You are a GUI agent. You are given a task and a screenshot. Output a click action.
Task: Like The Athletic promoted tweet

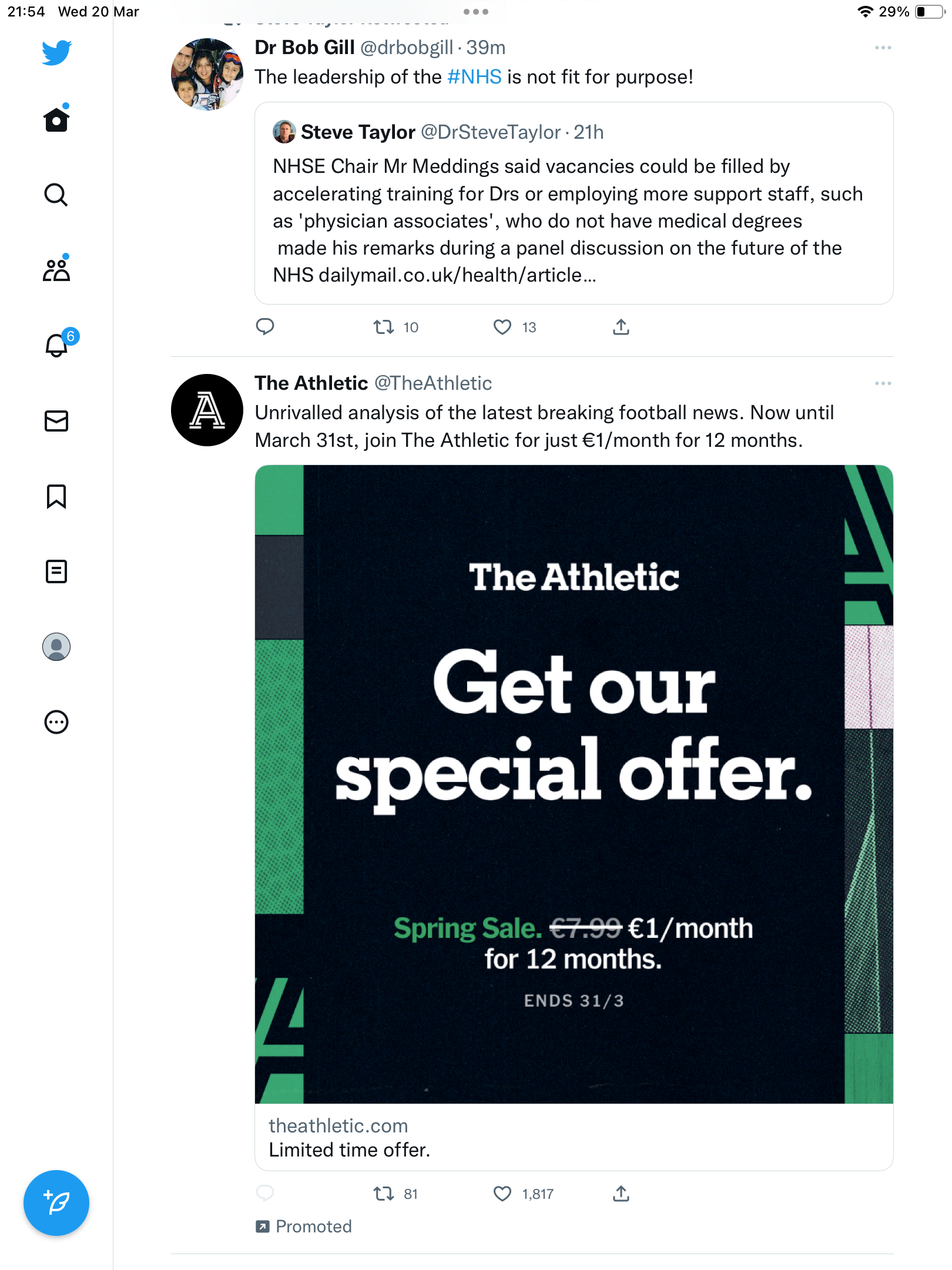[502, 1194]
